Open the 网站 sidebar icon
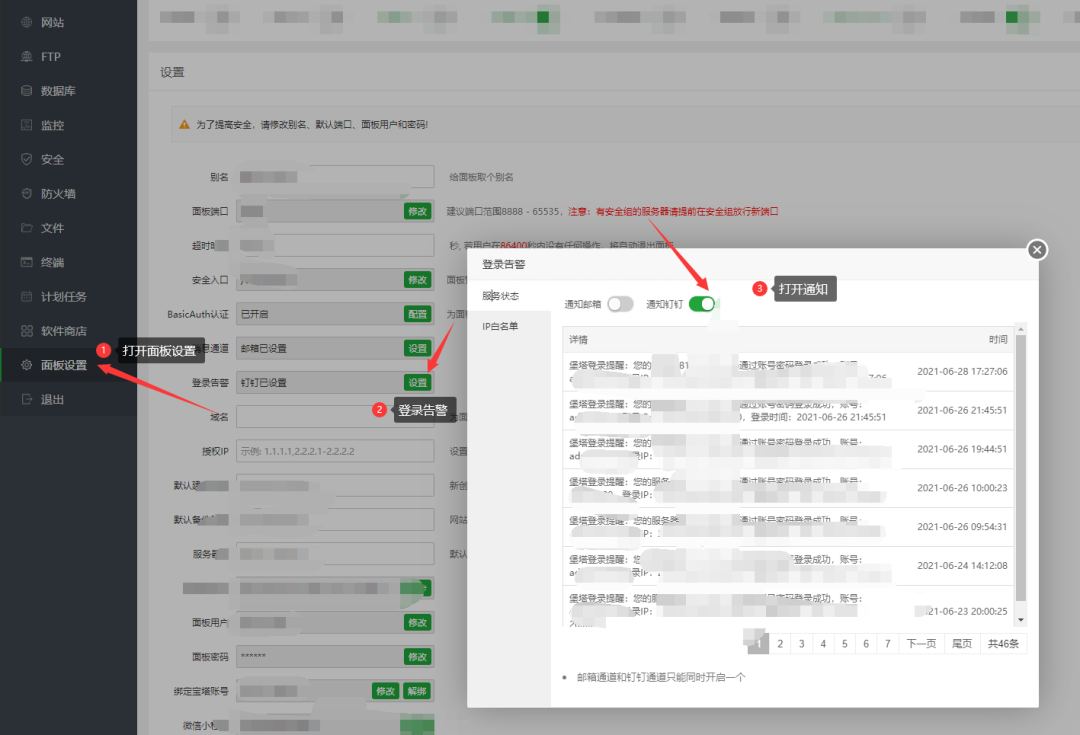This screenshot has width=1080, height=735. (x=26, y=22)
